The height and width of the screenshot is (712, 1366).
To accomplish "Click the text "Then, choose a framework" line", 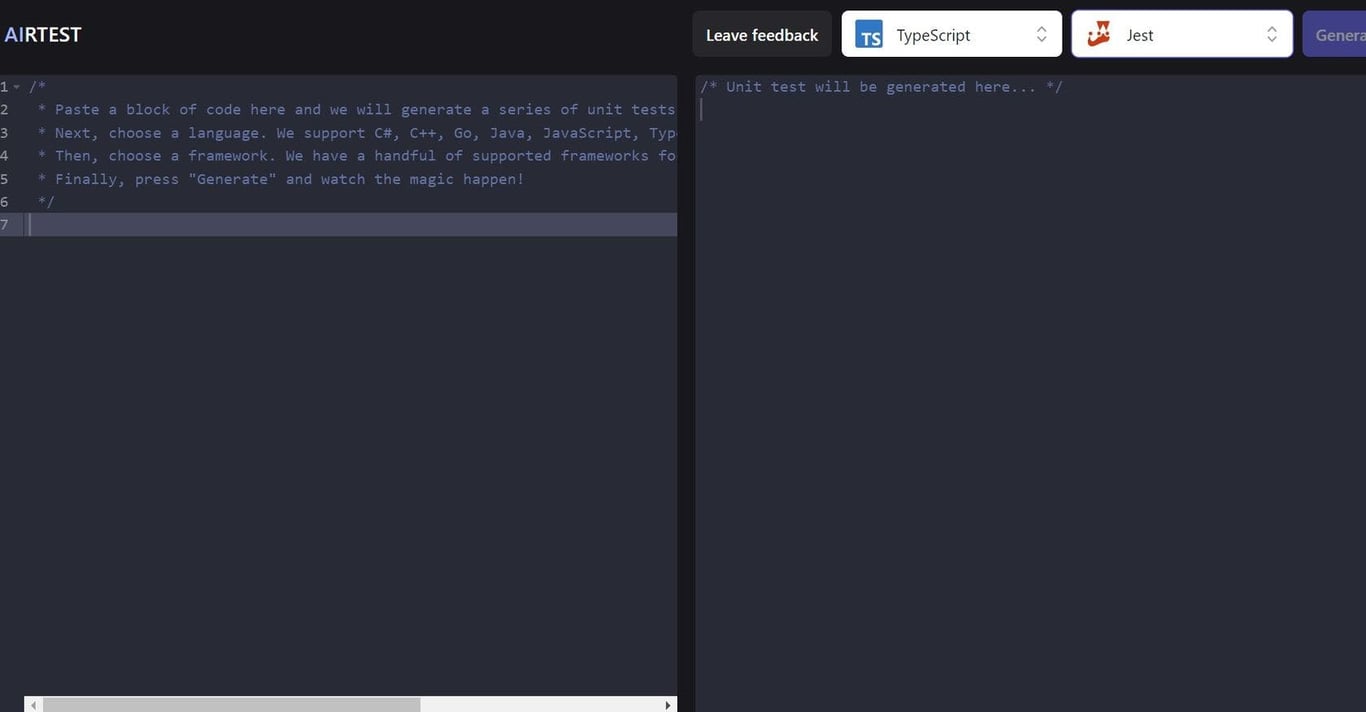I will [358, 156].
